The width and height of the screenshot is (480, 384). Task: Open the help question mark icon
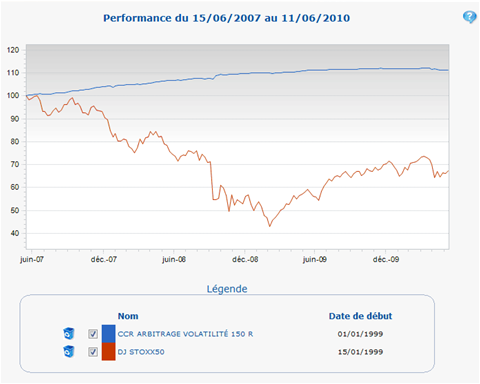point(469,17)
